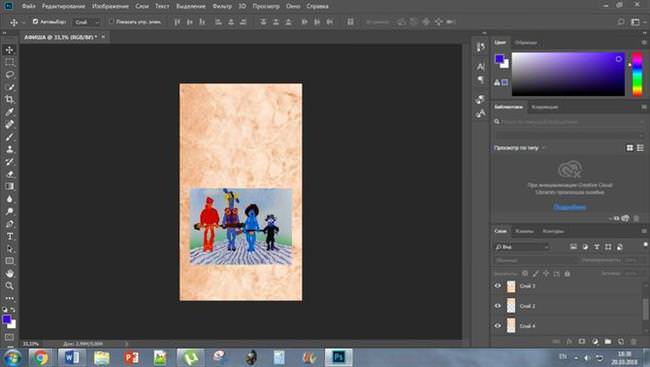
Task: Create a new layer via bottom icon
Action: 621,341
